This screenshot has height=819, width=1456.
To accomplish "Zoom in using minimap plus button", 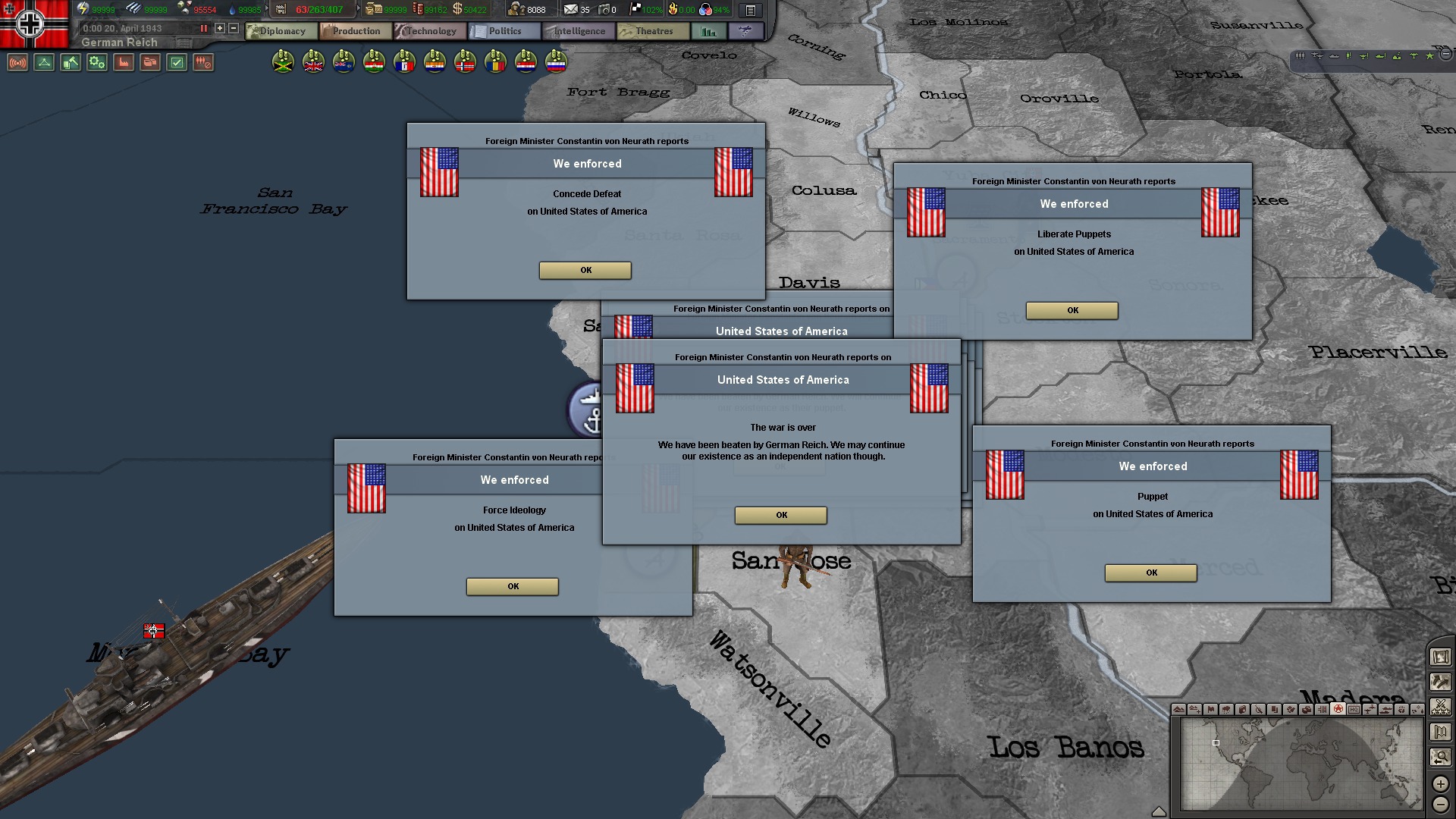I will (x=1440, y=783).
